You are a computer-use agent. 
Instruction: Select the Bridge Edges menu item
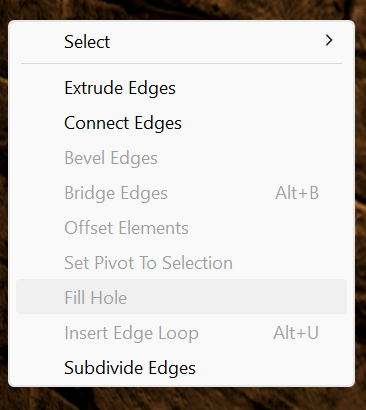click(181, 193)
